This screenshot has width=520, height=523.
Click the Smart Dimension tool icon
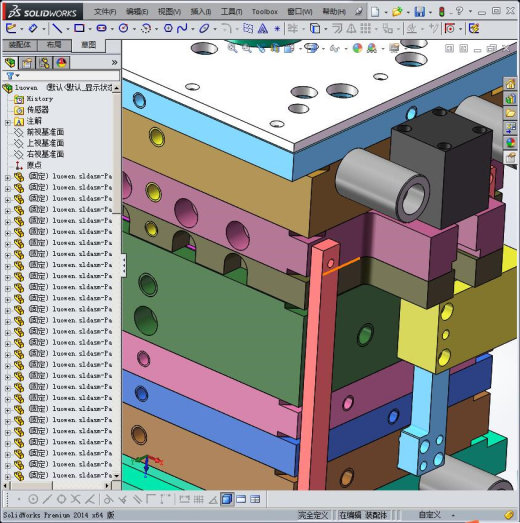[x=32, y=28]
